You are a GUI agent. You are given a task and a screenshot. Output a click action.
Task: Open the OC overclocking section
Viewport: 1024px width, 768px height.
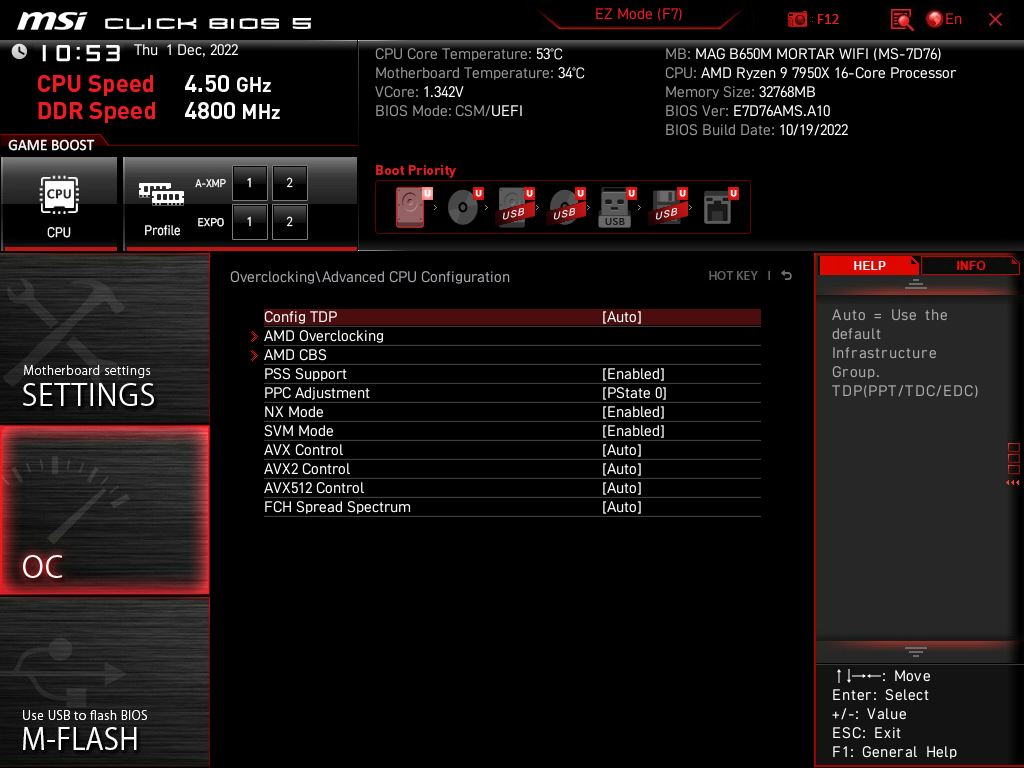click(104, 510)
